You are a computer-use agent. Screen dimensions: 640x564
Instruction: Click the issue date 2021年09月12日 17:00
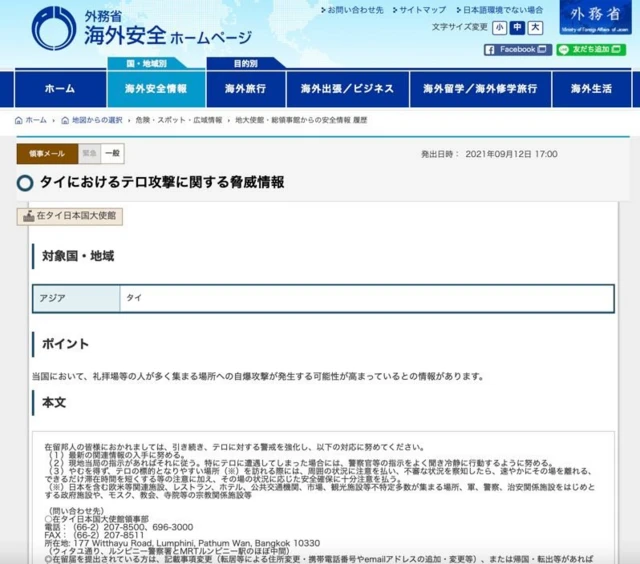511,154
